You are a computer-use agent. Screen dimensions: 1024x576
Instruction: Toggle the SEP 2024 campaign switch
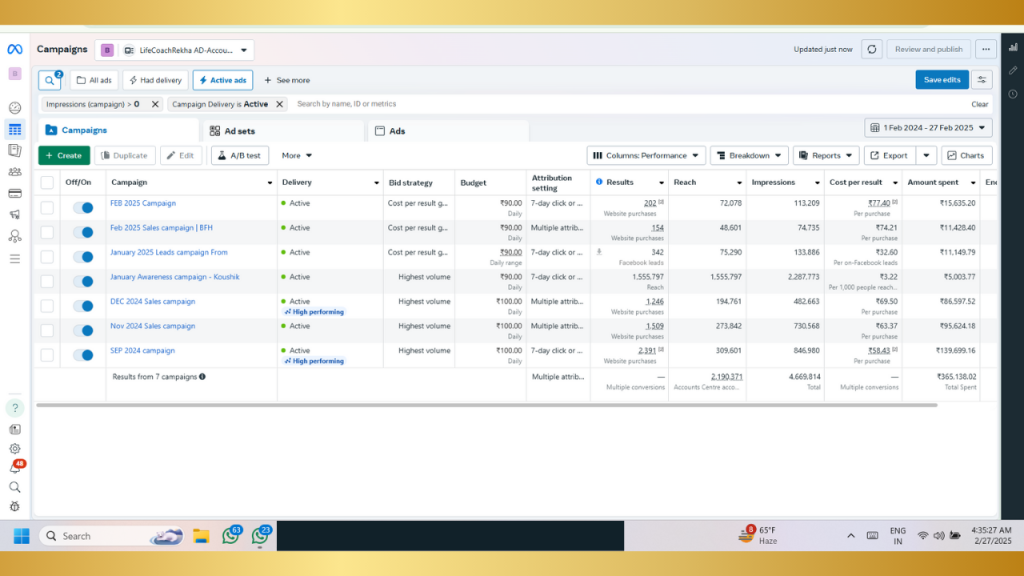click(x=83, y=355)
